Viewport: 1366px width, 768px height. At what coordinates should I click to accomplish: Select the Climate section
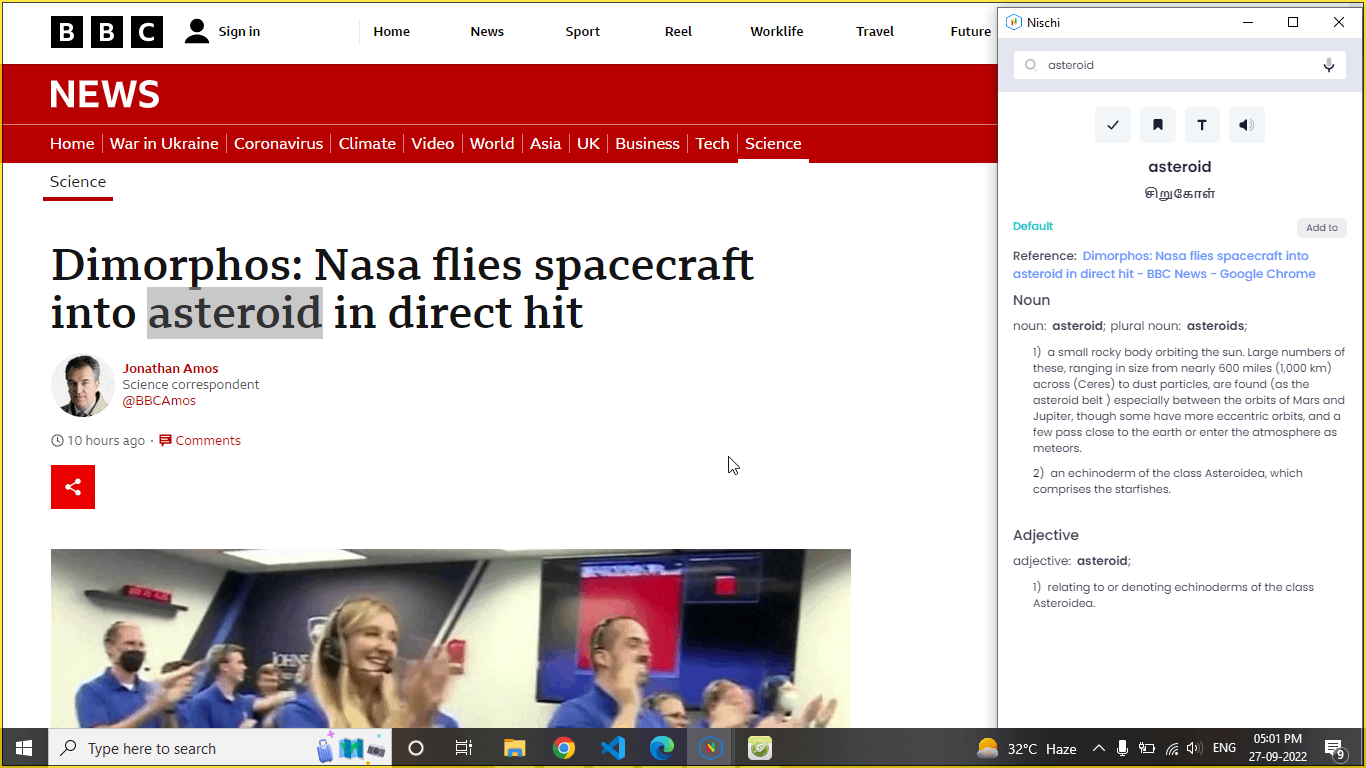(x=367, y=144)
